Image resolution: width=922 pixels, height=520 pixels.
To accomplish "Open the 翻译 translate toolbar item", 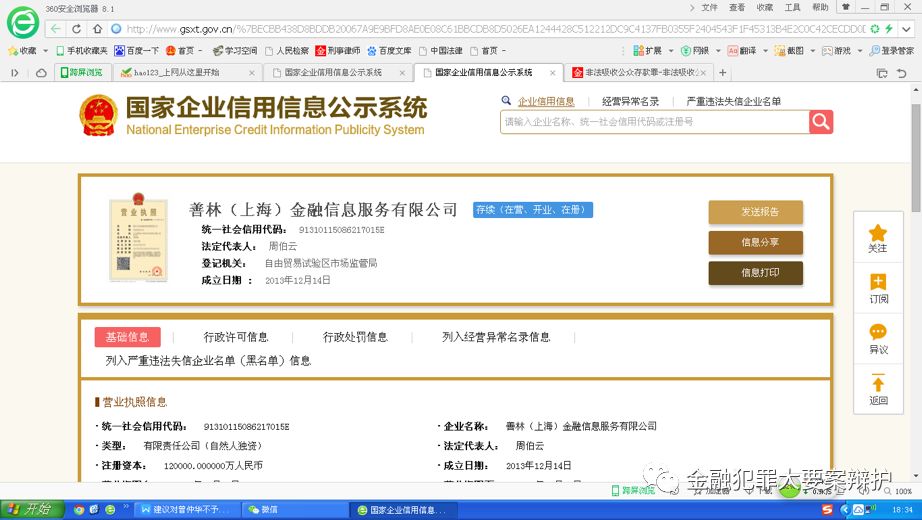I will pos(741,51).
